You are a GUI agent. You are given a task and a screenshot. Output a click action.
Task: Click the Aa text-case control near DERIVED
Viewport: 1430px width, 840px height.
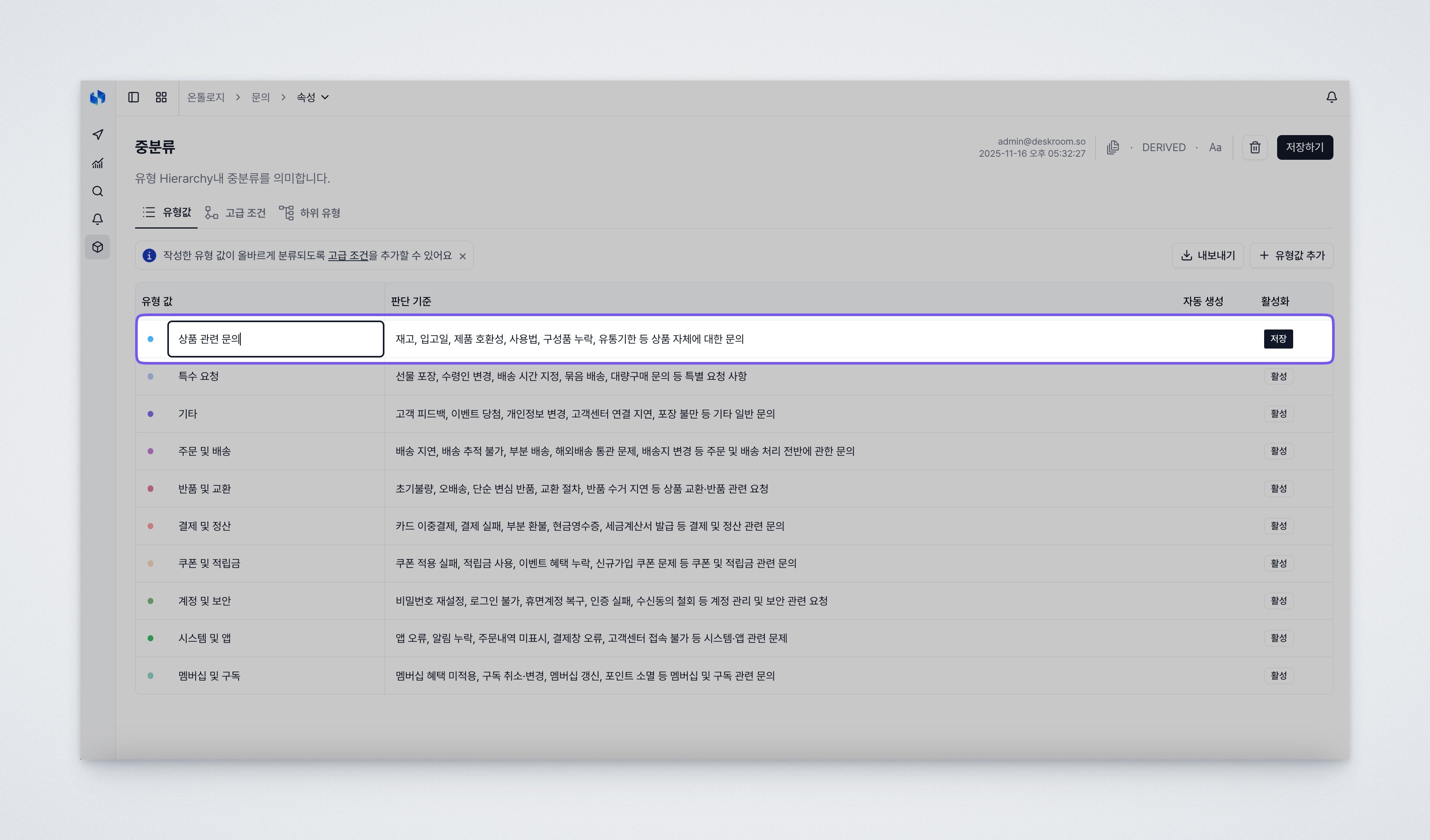[1216, 147]
